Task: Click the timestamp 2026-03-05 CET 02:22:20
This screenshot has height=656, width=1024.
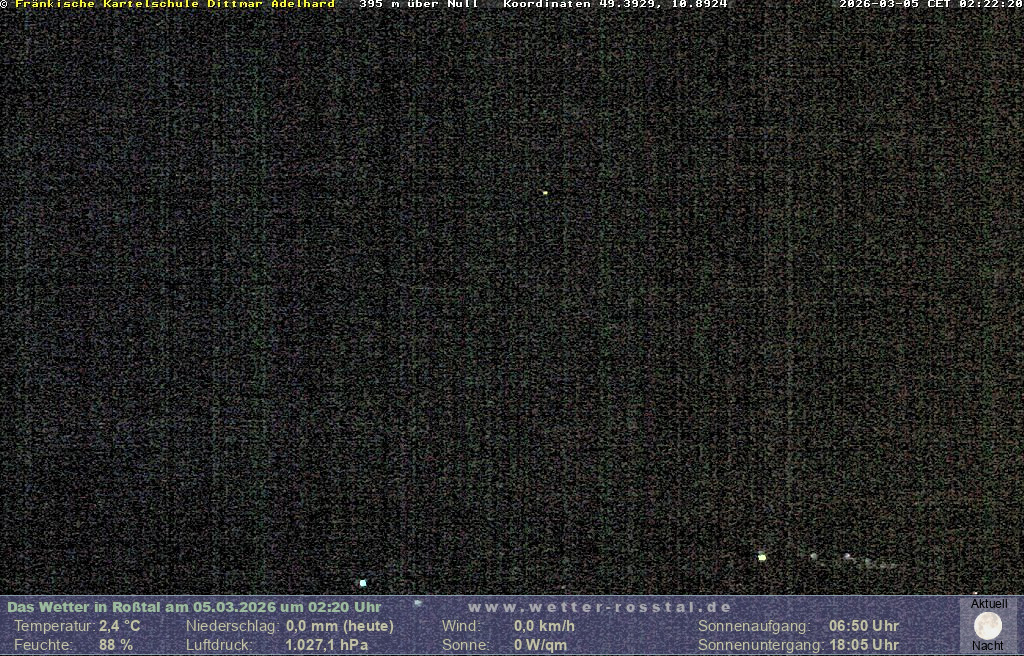Action: (x=930, y=4)
